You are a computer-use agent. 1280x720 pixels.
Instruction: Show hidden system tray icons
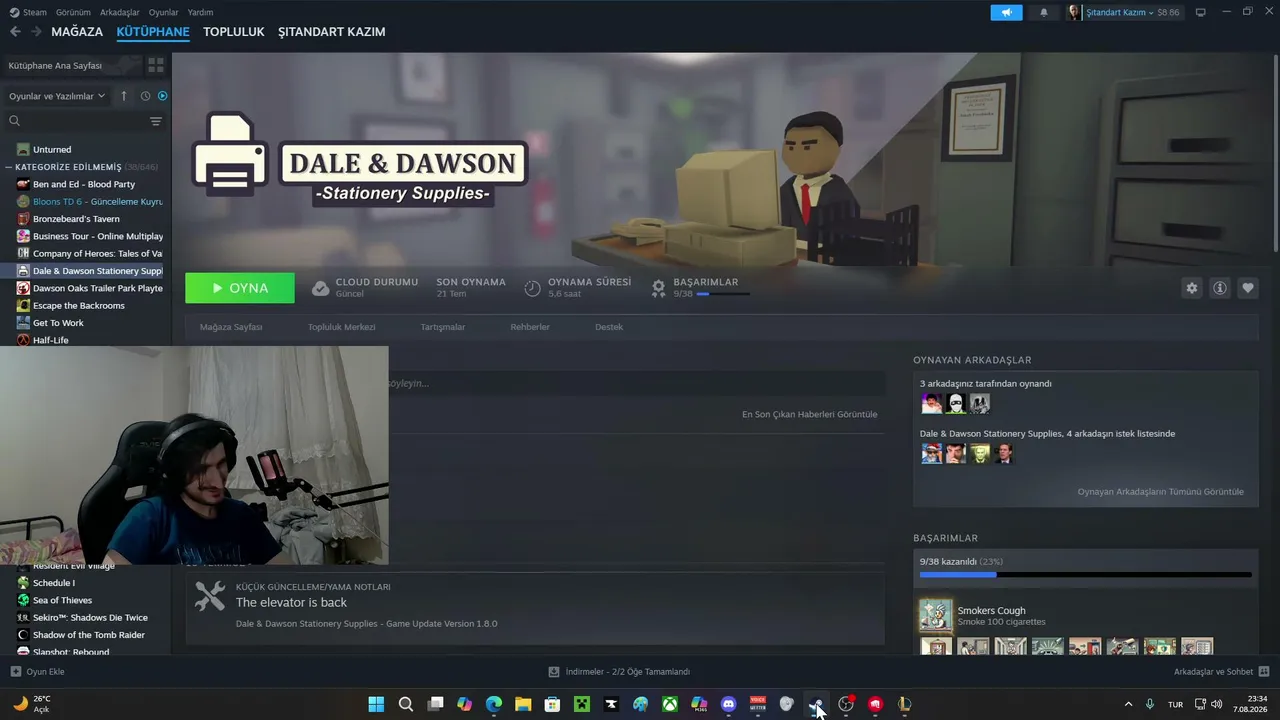[x=1129, y=704]
